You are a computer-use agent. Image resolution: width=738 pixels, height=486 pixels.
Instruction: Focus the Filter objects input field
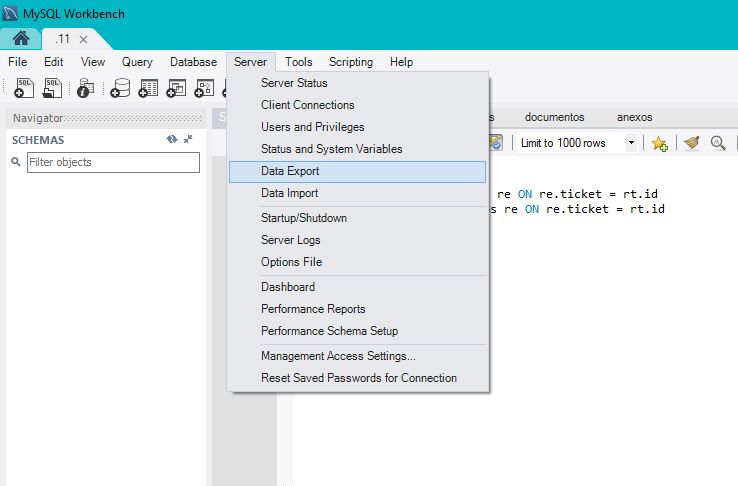(x=113, y=162)
